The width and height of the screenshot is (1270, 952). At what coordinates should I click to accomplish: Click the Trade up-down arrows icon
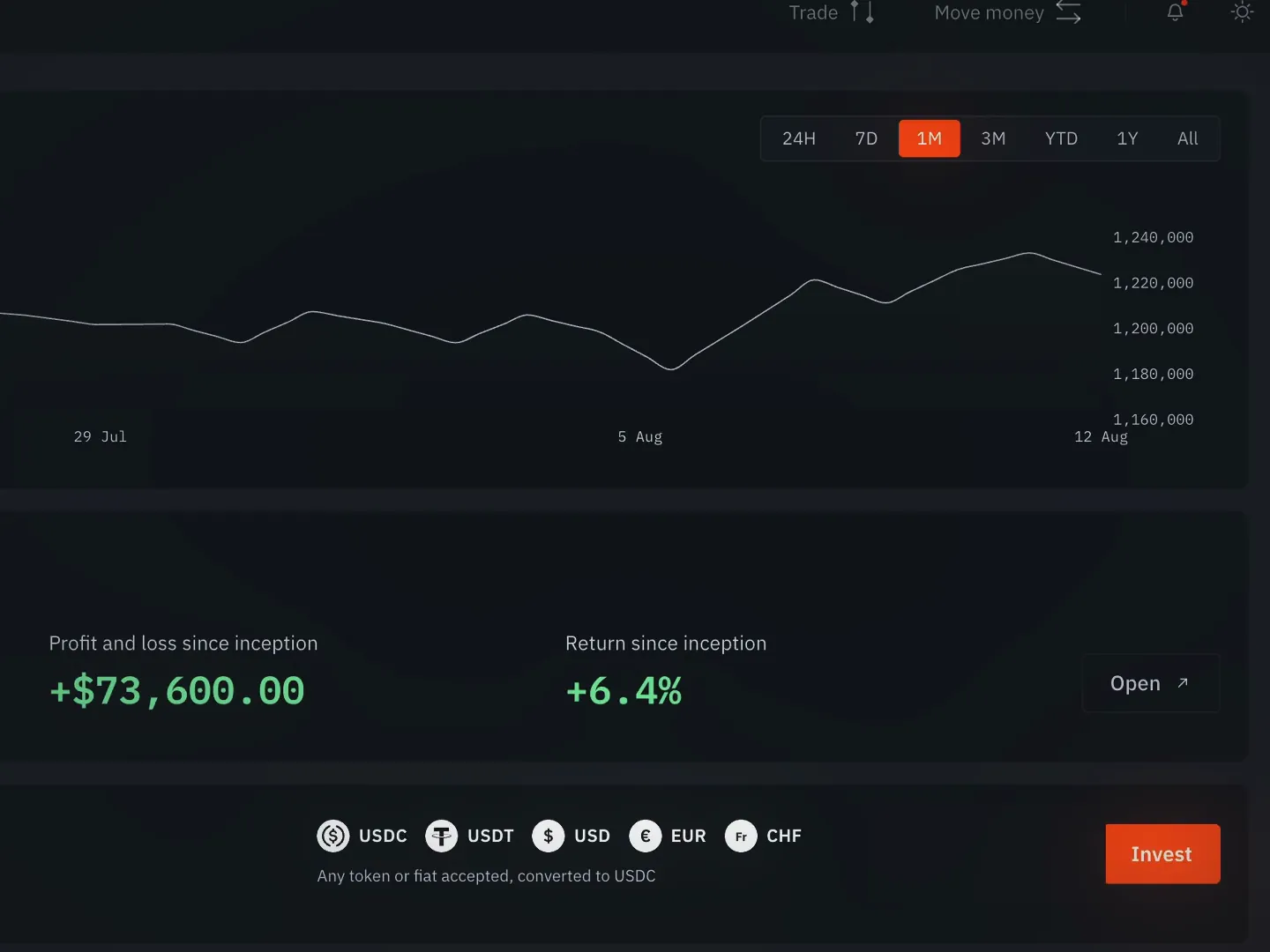862,11
